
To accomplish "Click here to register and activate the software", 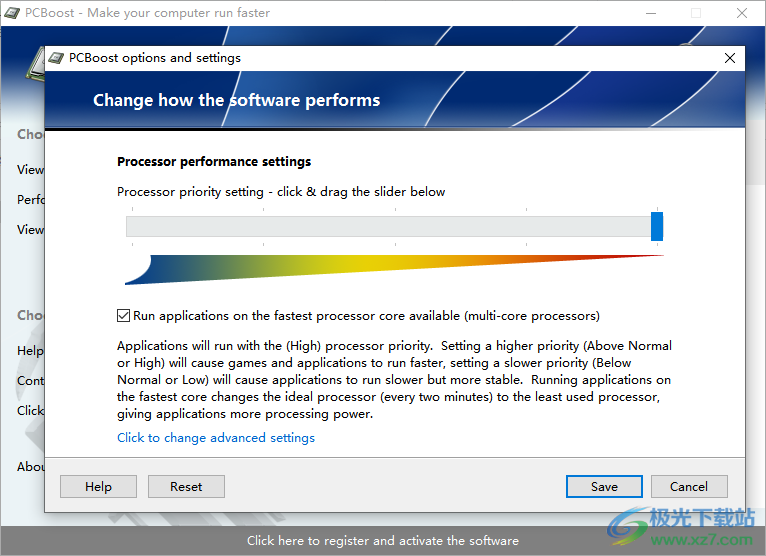I will pos(383,541).
